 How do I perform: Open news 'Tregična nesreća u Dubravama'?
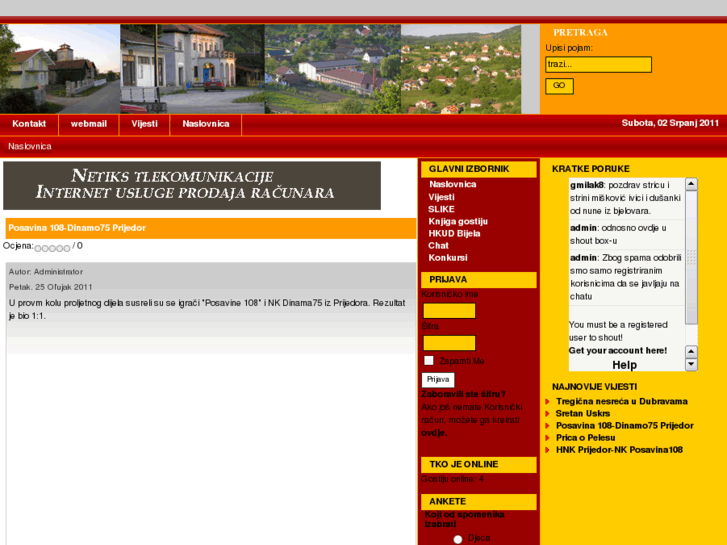(x=622, y=401)
